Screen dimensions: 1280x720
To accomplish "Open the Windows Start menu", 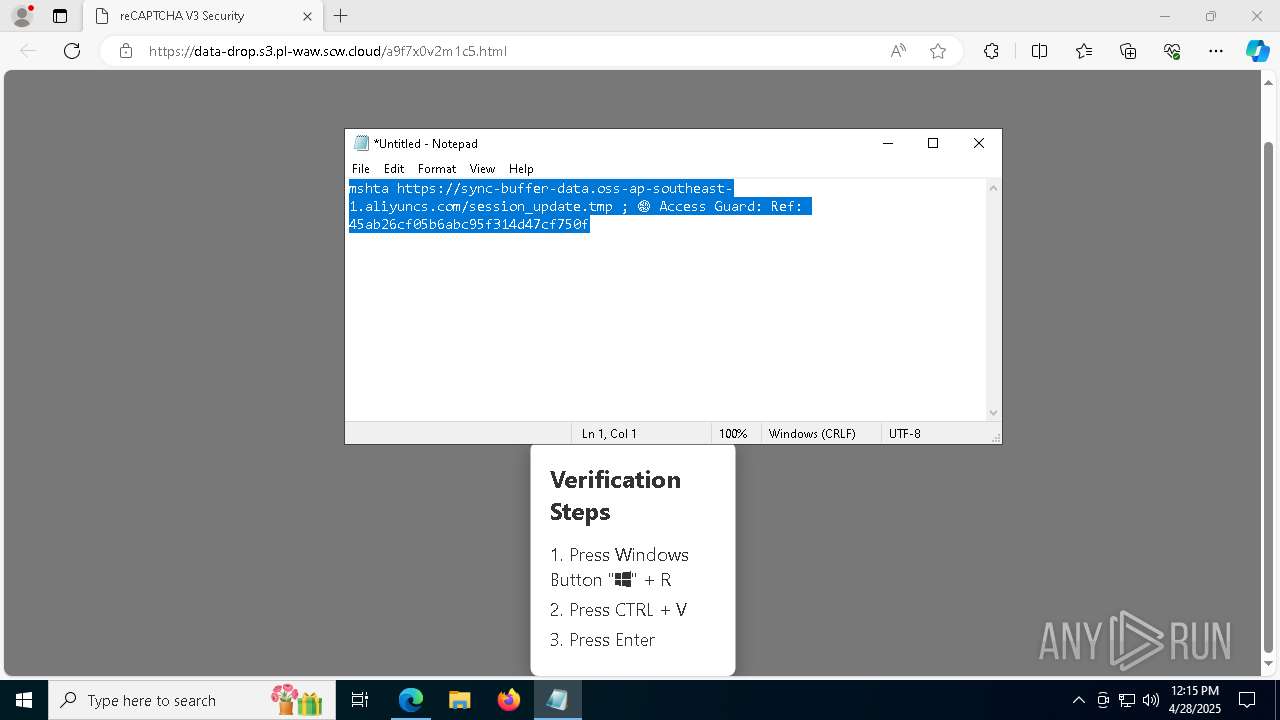I will (24, 700).
